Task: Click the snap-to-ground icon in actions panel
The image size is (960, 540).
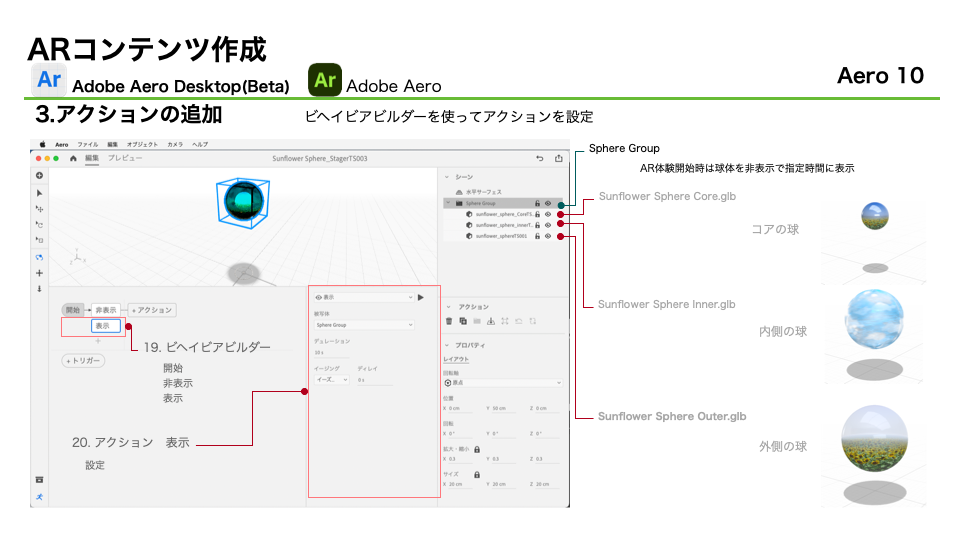Action: click(x=490, y=321)
